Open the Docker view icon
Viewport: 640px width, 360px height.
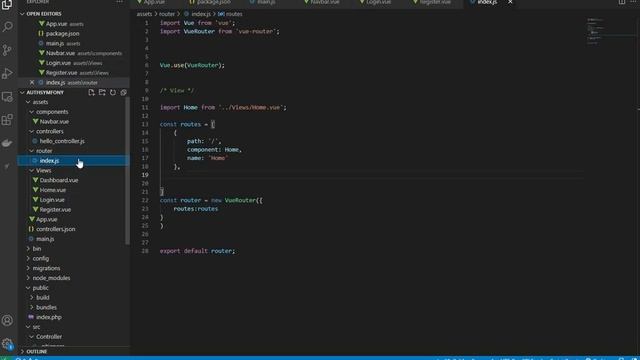(x=7, y=143)
